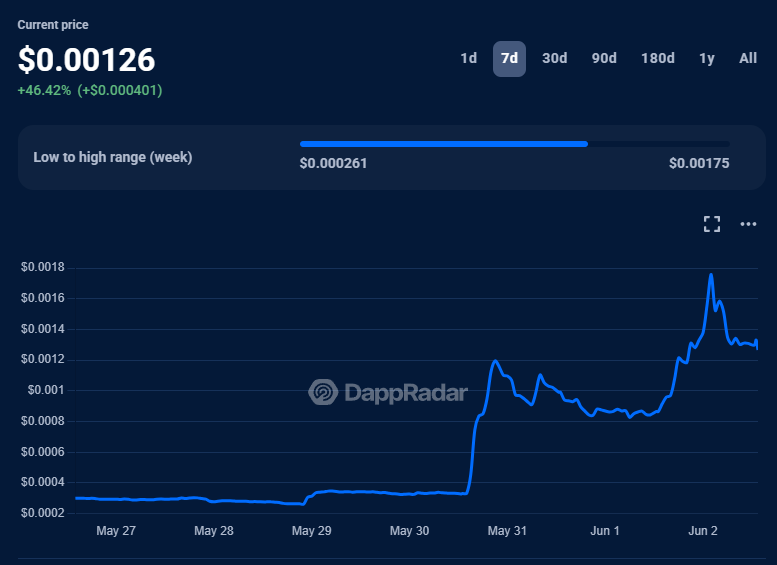Select the active 7d range button
Screen dimensions: 777x565
pyautogui.click(x=509, y=58)
